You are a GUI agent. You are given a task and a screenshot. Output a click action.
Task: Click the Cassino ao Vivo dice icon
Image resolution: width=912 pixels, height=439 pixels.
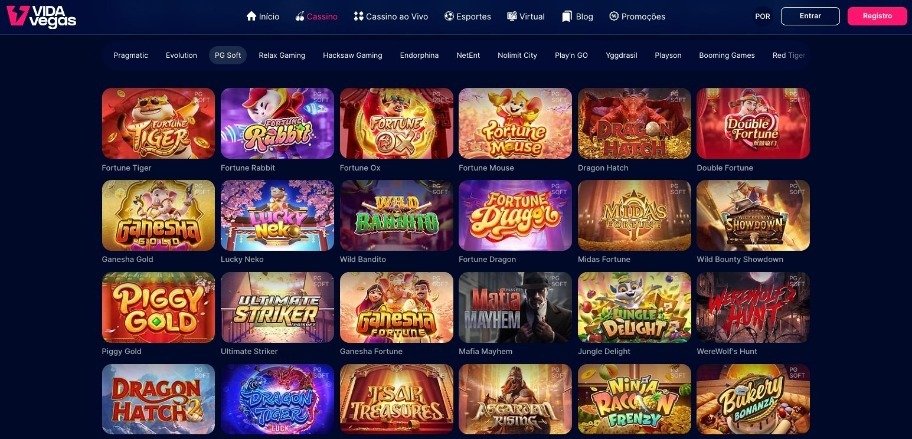[358, 16]
